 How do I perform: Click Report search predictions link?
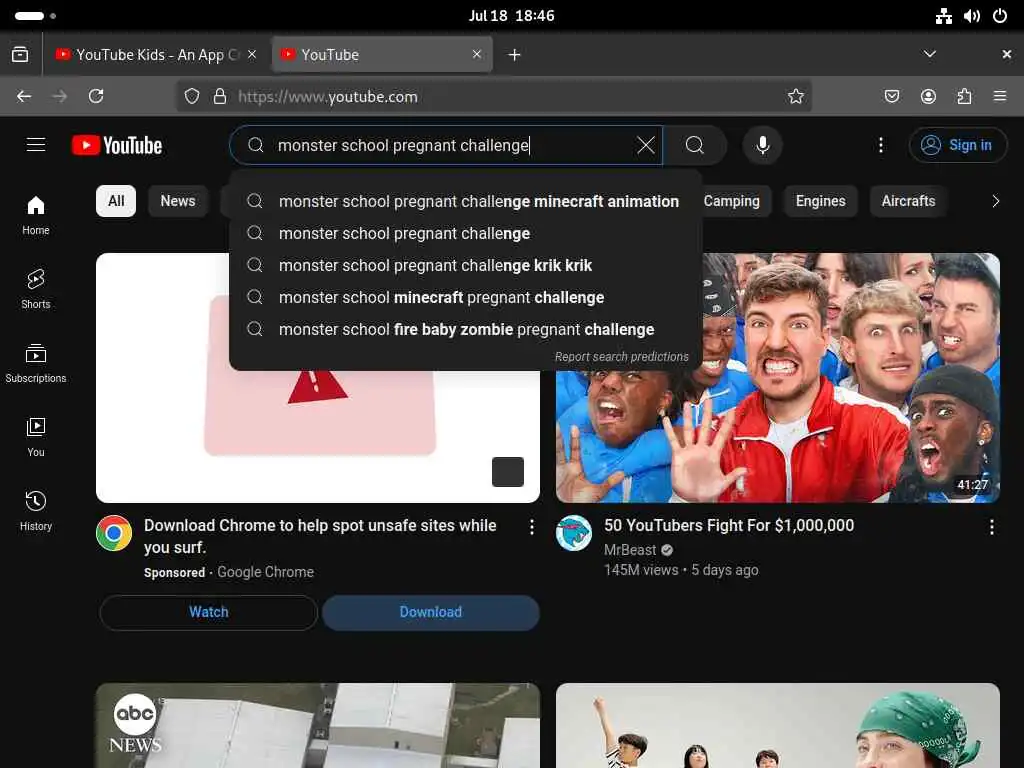[621, 357]
